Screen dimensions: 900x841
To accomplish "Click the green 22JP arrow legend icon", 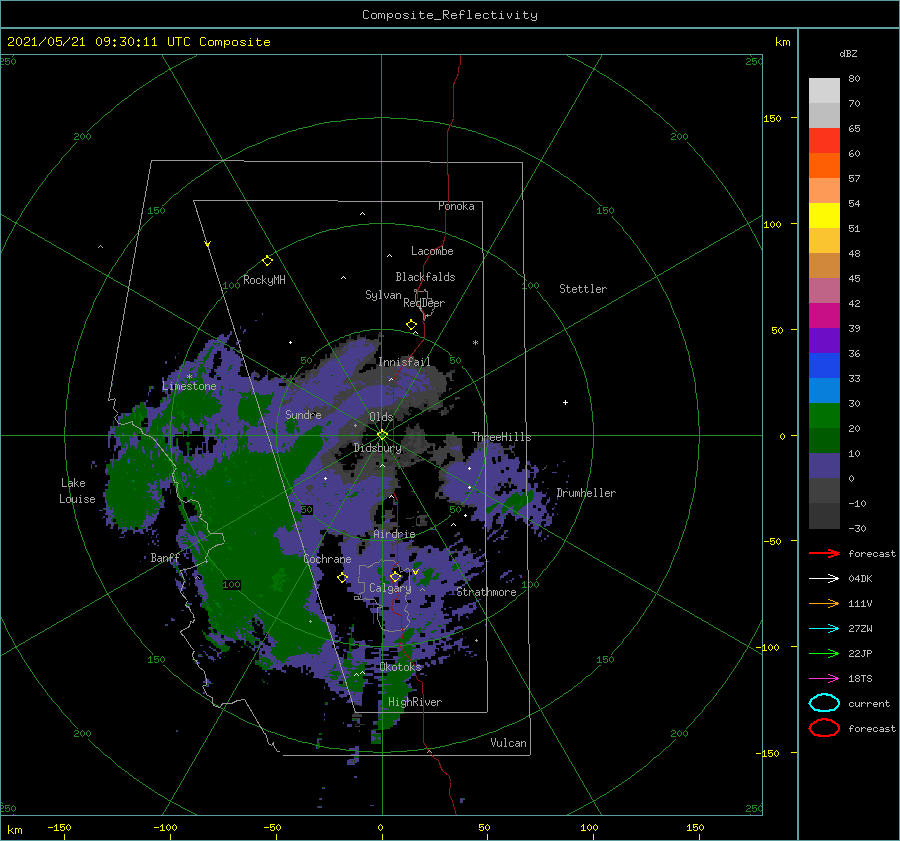I will (x=824, y=653).
